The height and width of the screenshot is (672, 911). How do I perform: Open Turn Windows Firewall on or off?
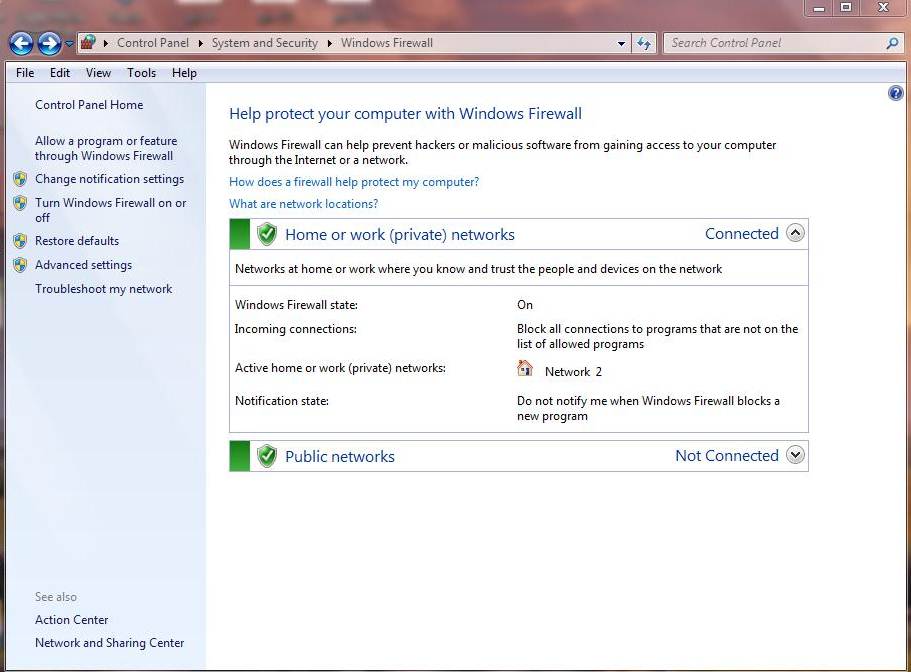click(110, 210)
